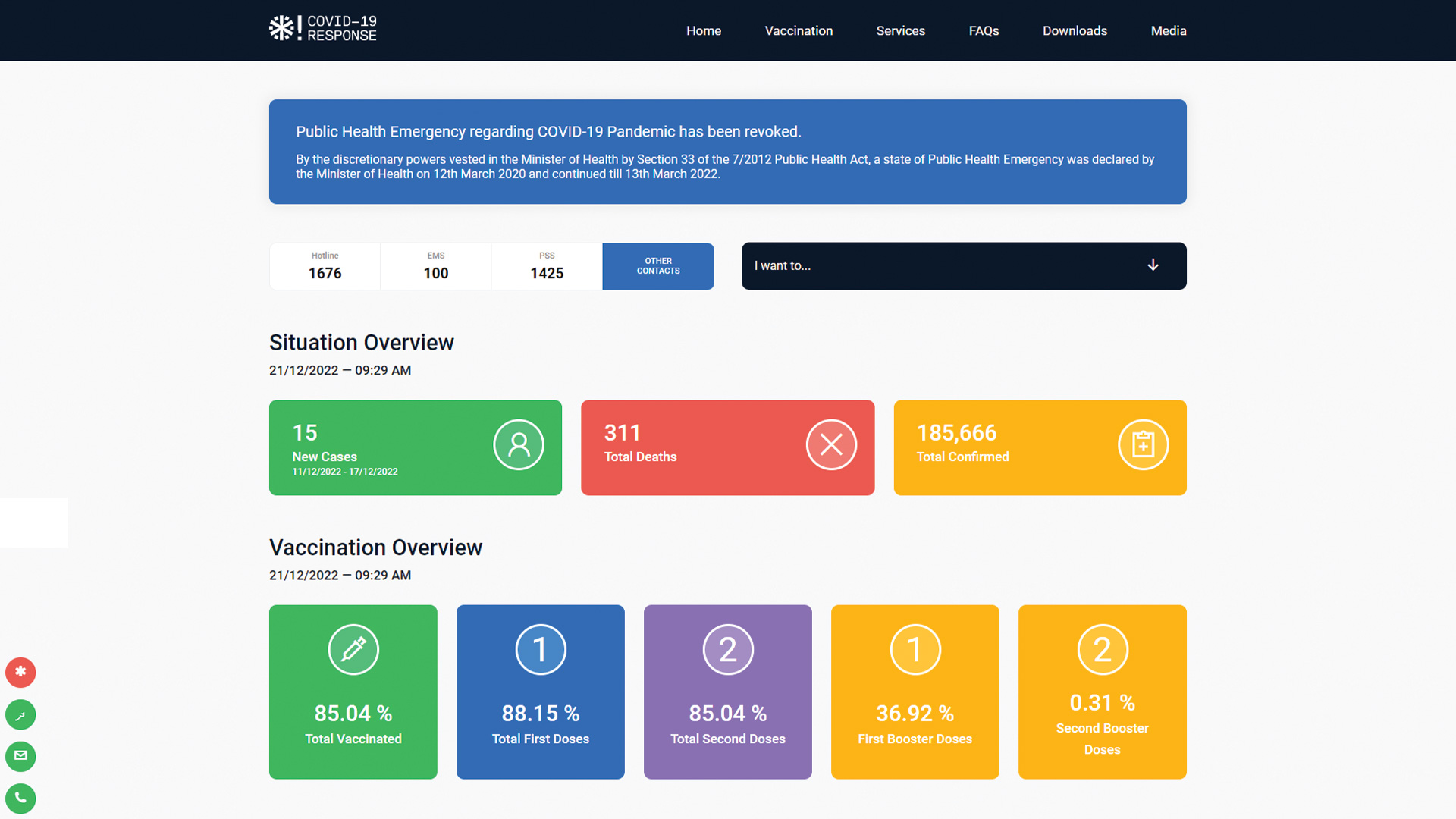Click the down arrow in I want to box
The width and height of the screenshot is (1456, 819).
point(1153,265)
